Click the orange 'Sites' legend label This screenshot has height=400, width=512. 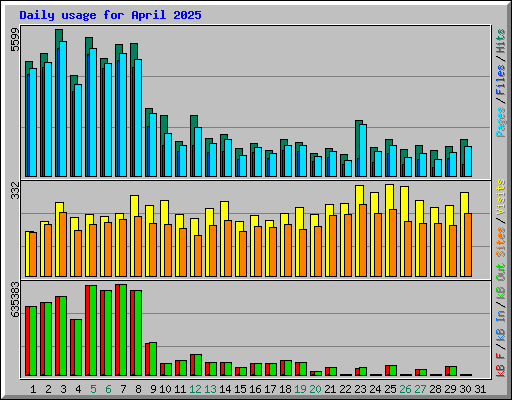tap(500, 241)
